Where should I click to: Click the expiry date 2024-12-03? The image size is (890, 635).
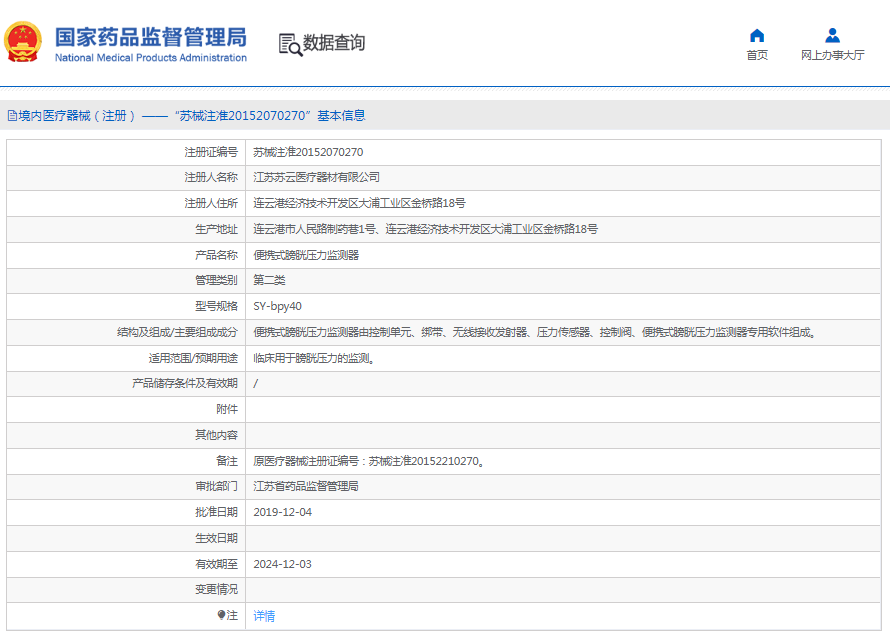coord(283,564)
